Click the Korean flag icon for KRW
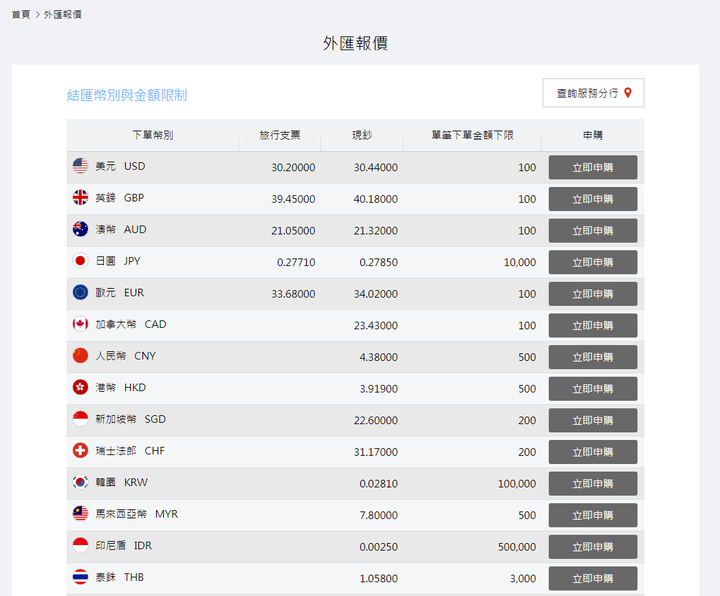The height and width of the screenshot is (596, 720). point(80,483)
